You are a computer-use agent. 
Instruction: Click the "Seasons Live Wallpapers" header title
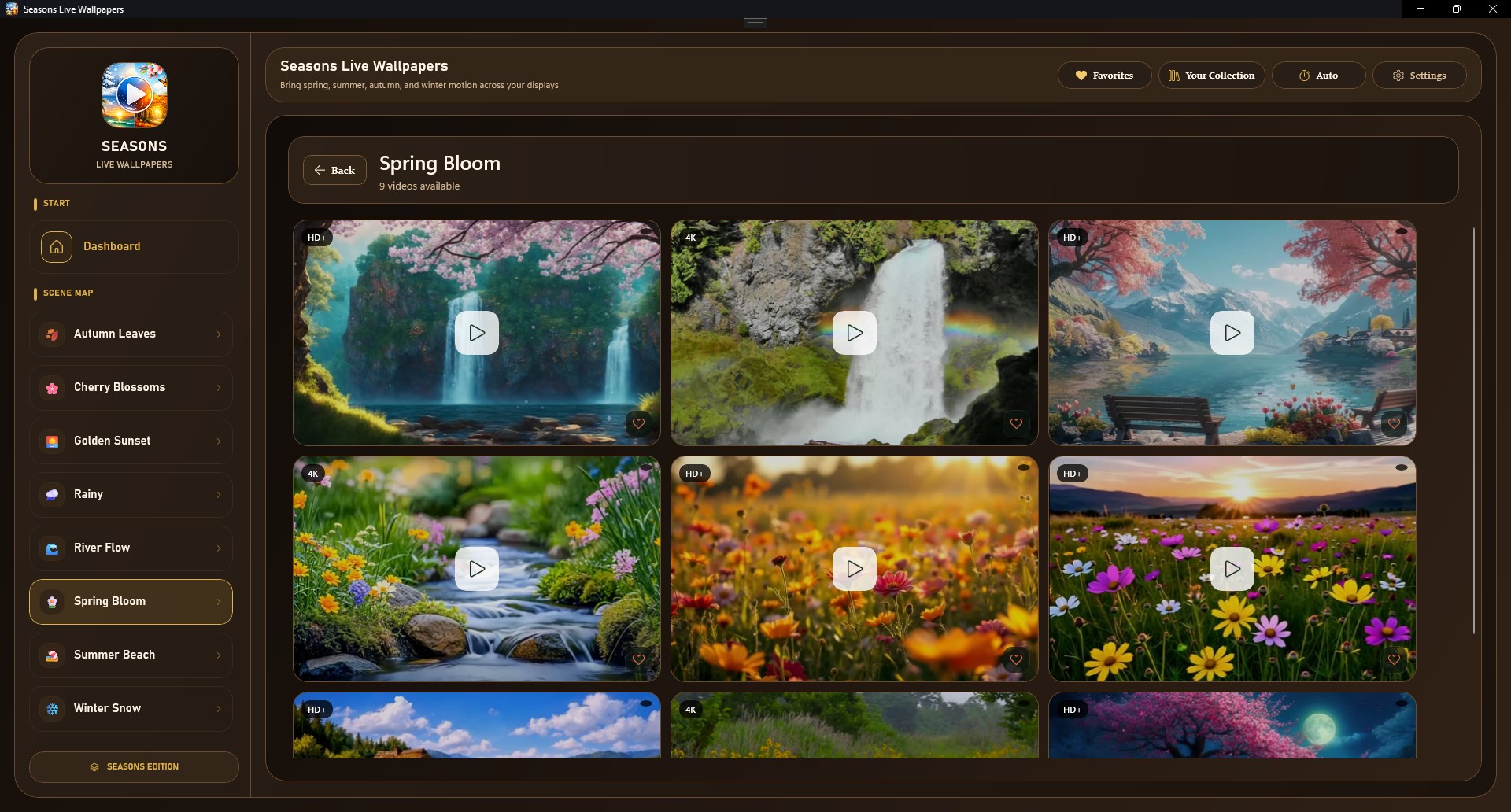pos(364,66)
